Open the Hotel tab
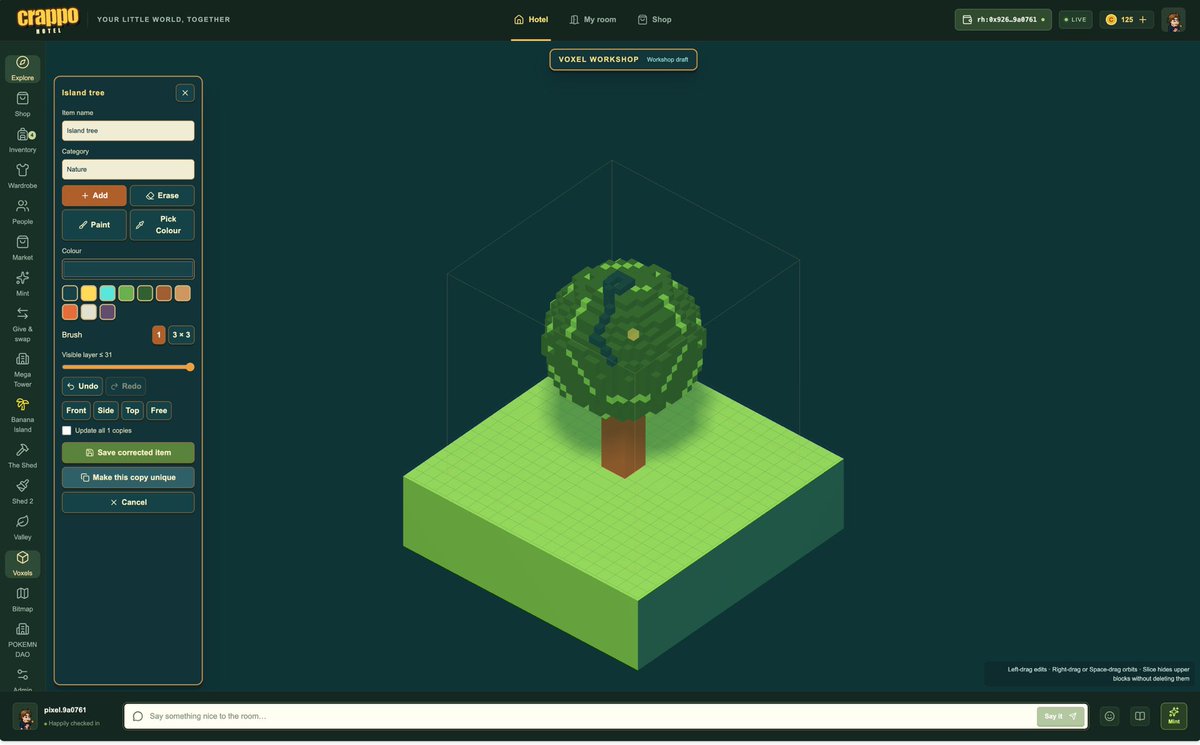Viewport: 1200px width, 745px height. point(530,19)
